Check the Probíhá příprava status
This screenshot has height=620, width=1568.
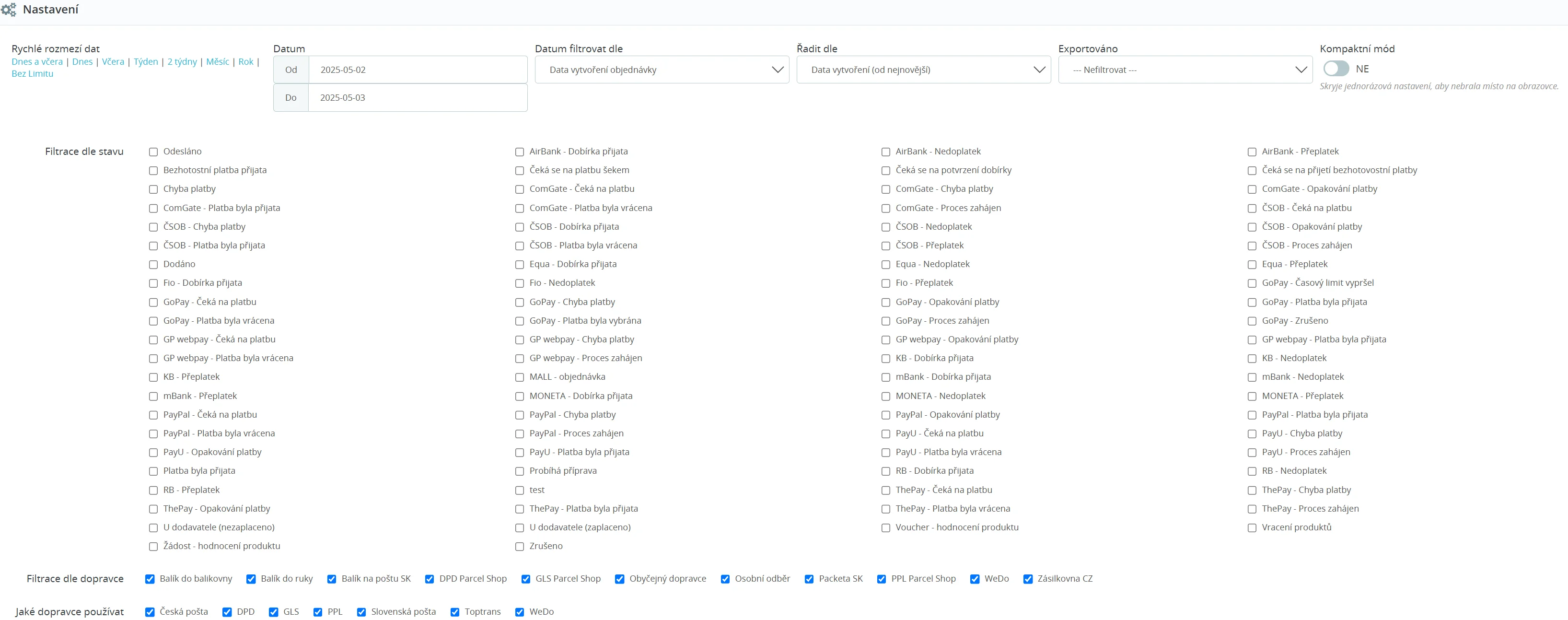pyautogui.click(x=519, y=471)
